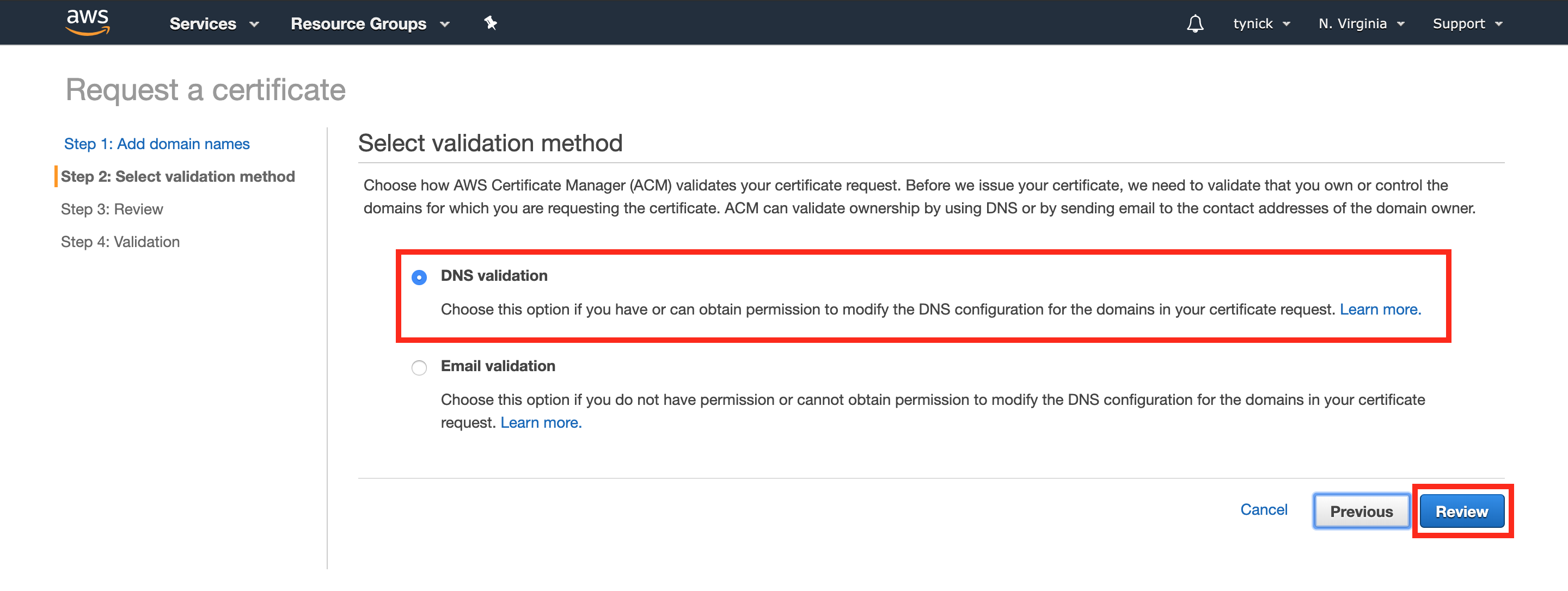Toggle DNS validation option on
This screenshot has height=591, width=1568.
419,276
